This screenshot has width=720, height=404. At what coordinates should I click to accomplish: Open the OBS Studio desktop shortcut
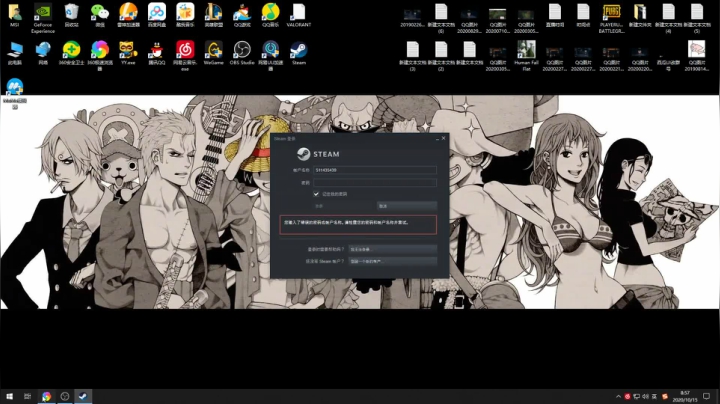(242, 53)
